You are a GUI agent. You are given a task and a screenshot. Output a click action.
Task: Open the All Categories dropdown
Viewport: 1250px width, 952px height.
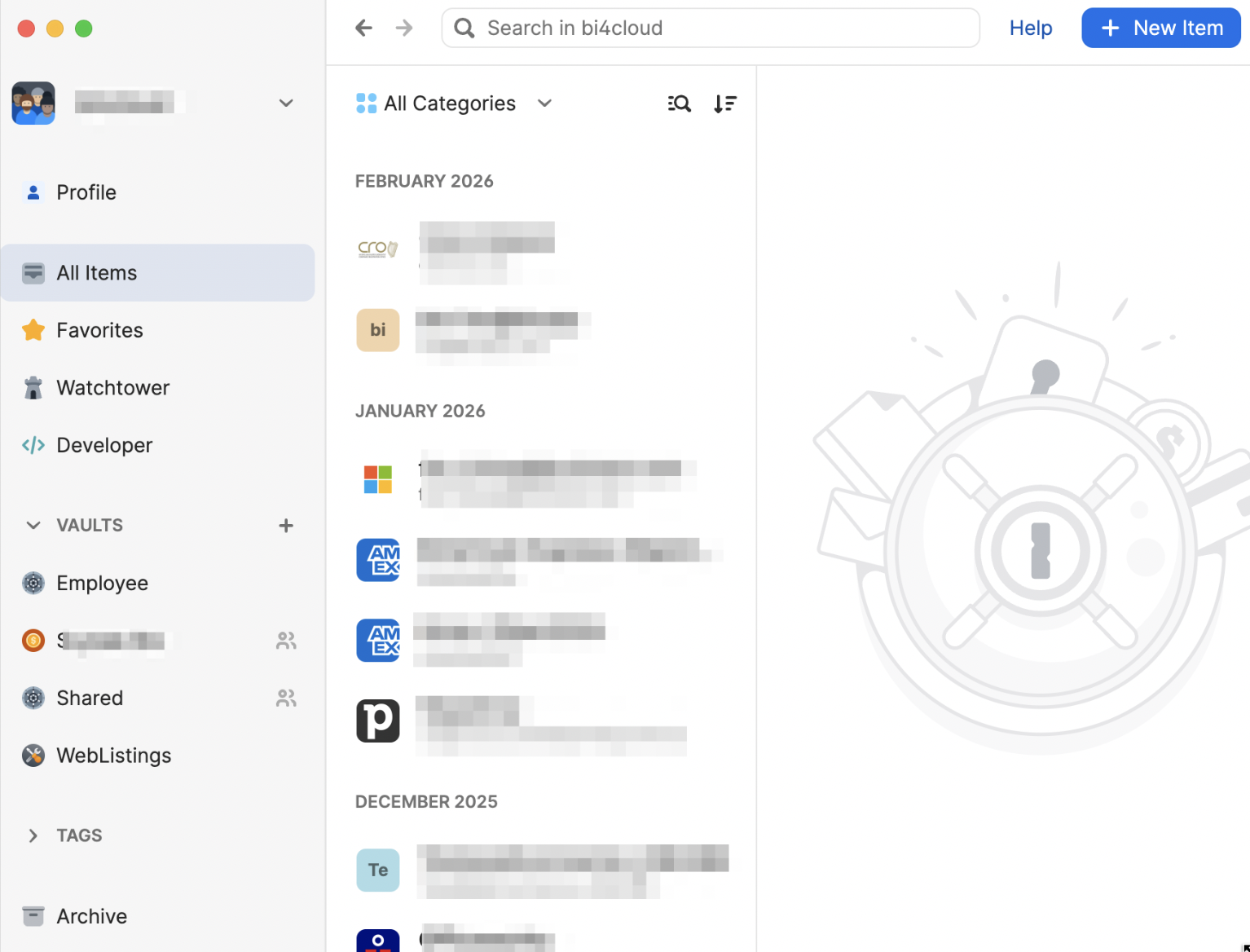pos(455,104)
